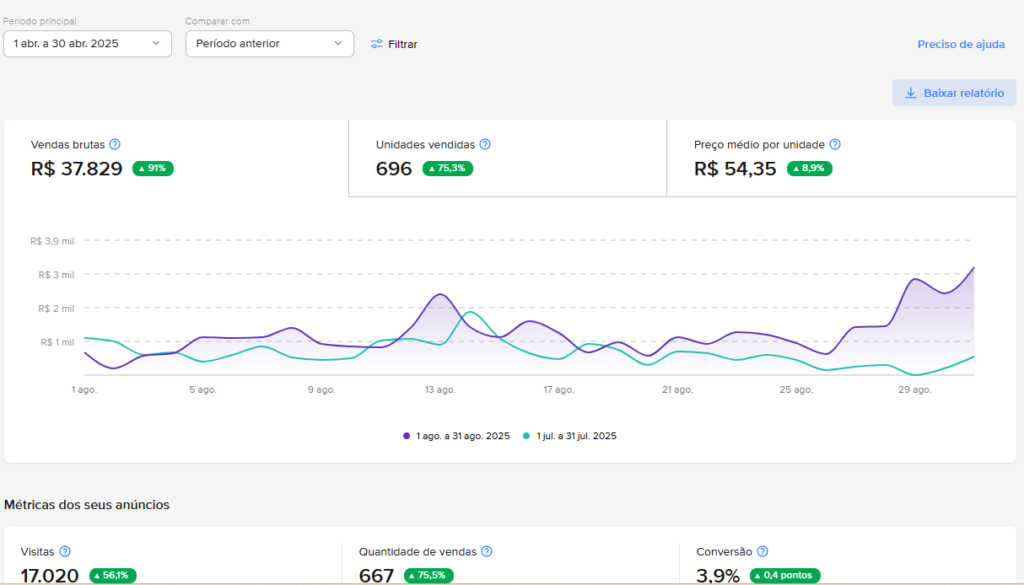Click help icon next to Vendas brutas
1024x585 pixels.
115,145
